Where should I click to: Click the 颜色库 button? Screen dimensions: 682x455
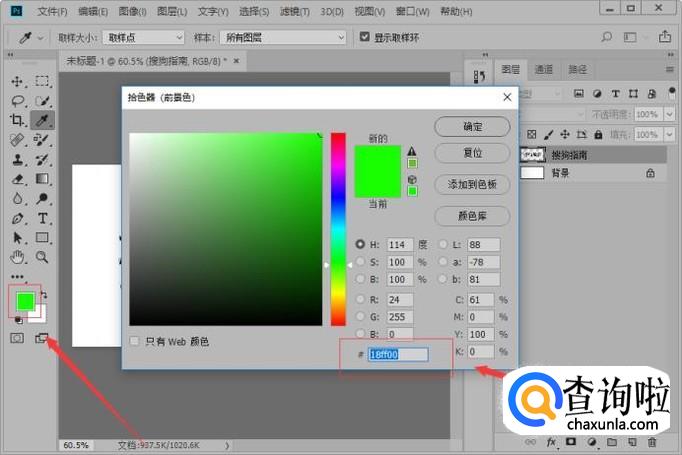(x=472, y=216)
